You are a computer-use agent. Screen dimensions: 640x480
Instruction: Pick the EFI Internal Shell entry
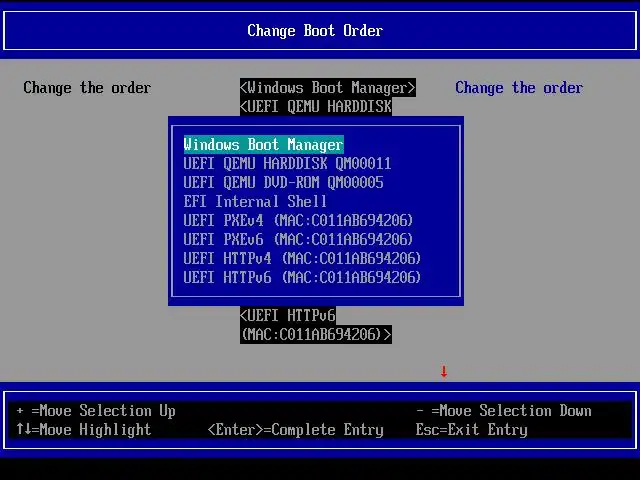255,202
